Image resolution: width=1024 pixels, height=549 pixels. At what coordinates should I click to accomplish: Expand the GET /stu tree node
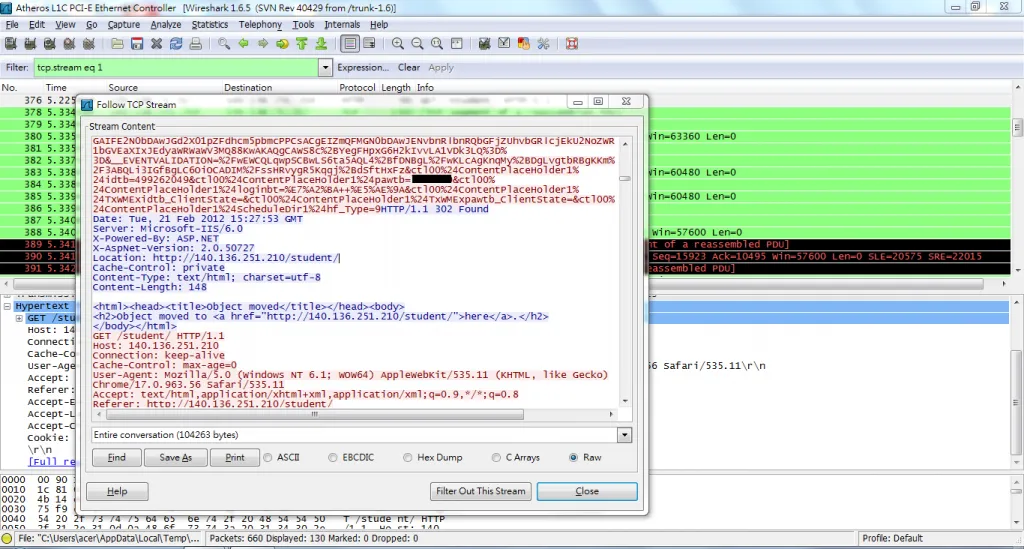tap(19, 318)
